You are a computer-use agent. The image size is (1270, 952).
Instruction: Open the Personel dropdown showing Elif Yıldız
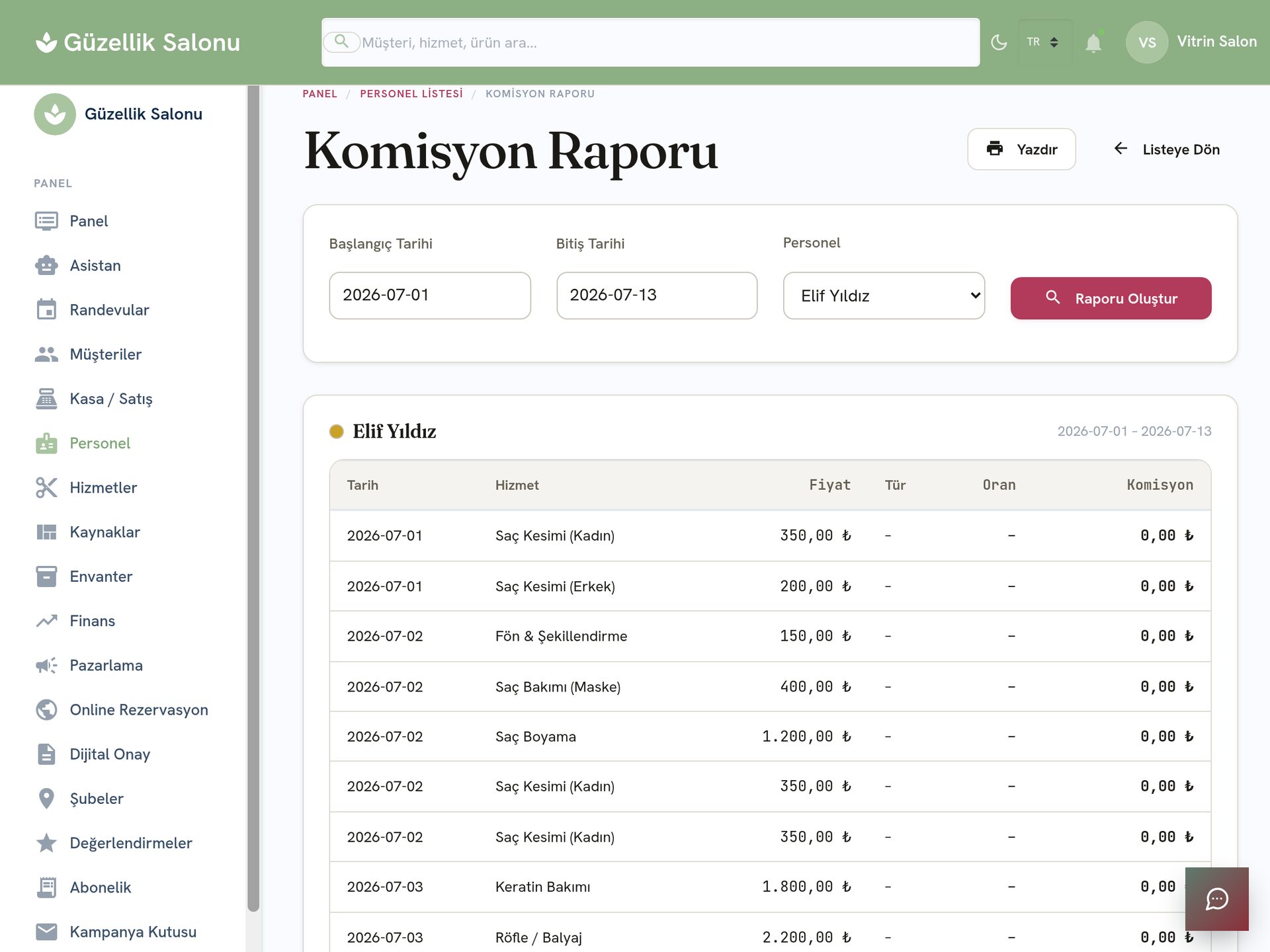pos(884,296)
